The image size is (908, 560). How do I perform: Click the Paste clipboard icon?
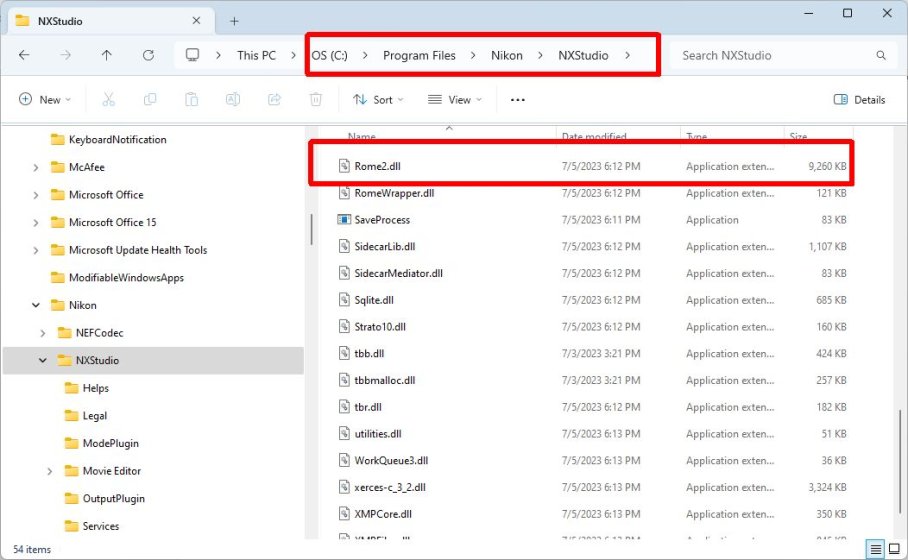[x=191, y=100]
